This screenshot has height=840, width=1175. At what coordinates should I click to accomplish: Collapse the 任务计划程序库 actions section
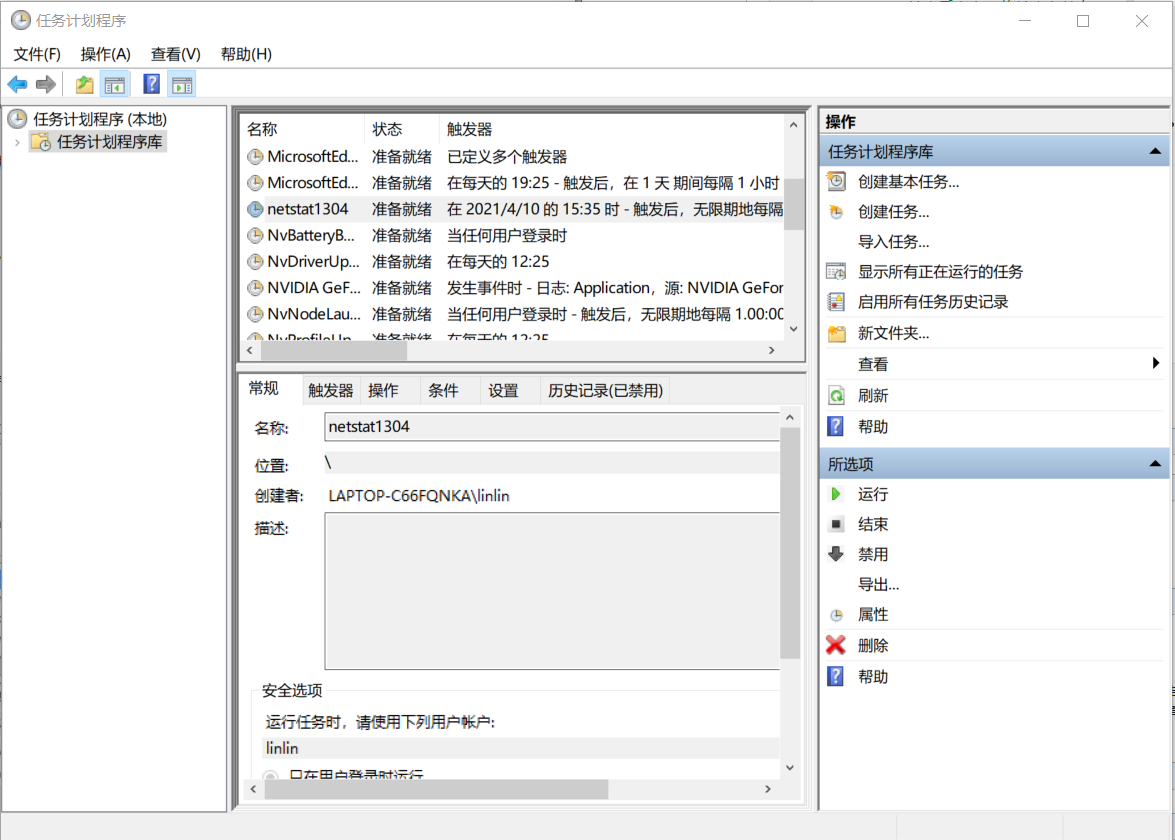pos(1155,151)
